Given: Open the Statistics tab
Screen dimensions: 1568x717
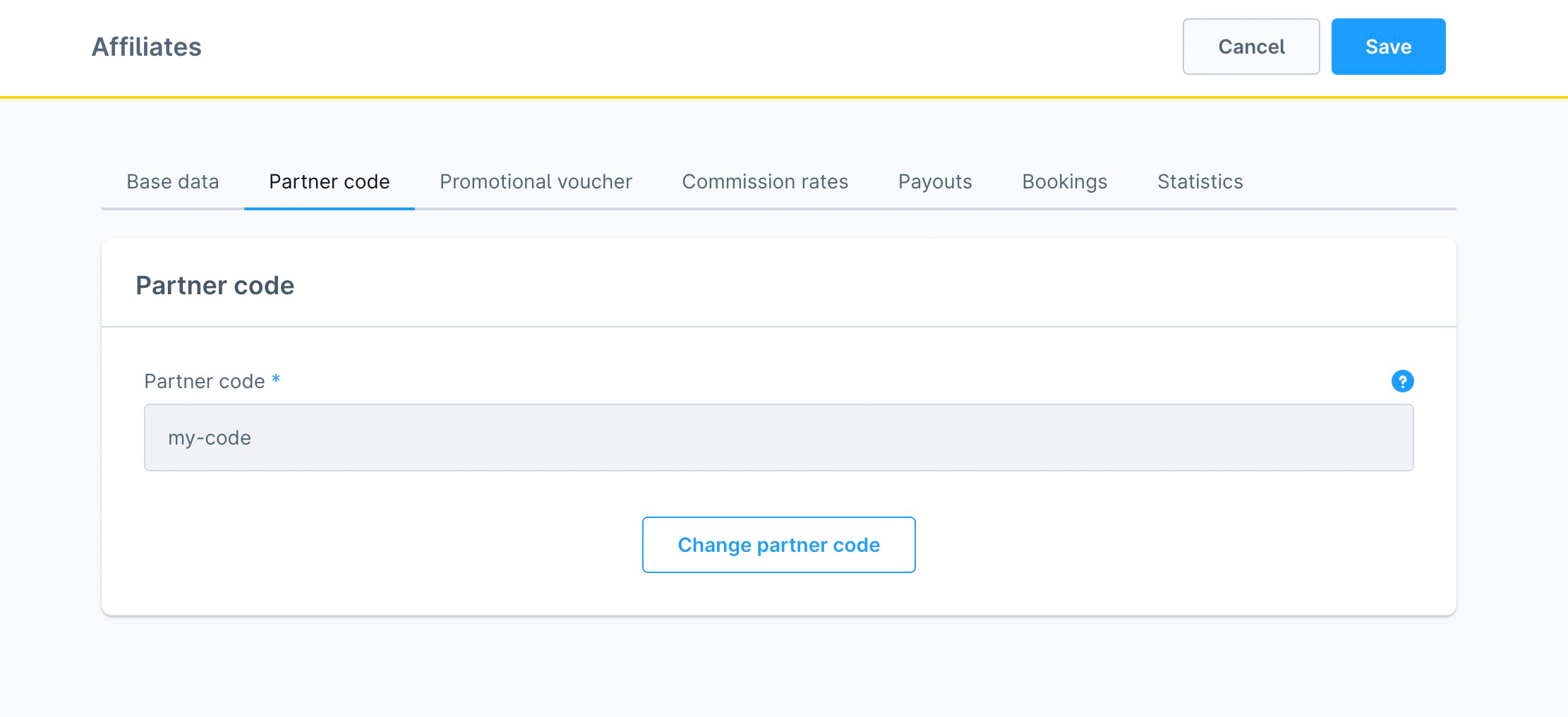Looking at the screenshot, I should tap(1200, 181).
